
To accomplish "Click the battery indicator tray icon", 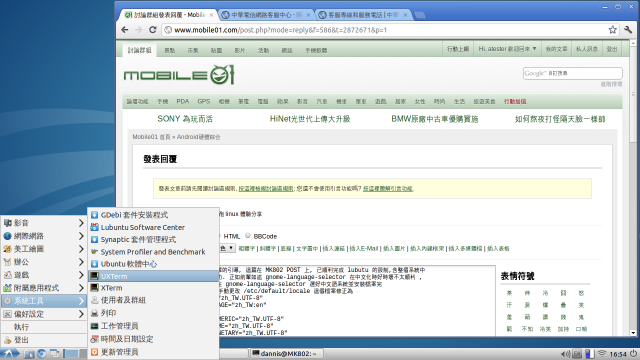I will pos(589,354).
